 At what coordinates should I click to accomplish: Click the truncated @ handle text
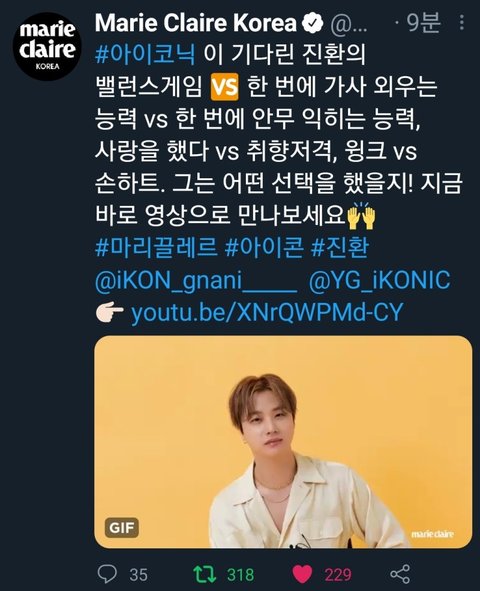point(349,24)
